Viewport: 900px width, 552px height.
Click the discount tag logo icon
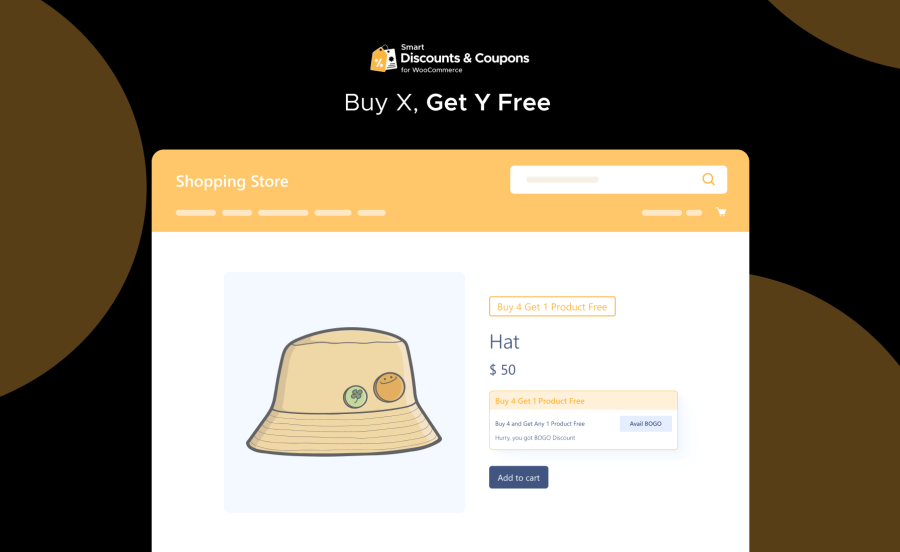tap(383, 59)
